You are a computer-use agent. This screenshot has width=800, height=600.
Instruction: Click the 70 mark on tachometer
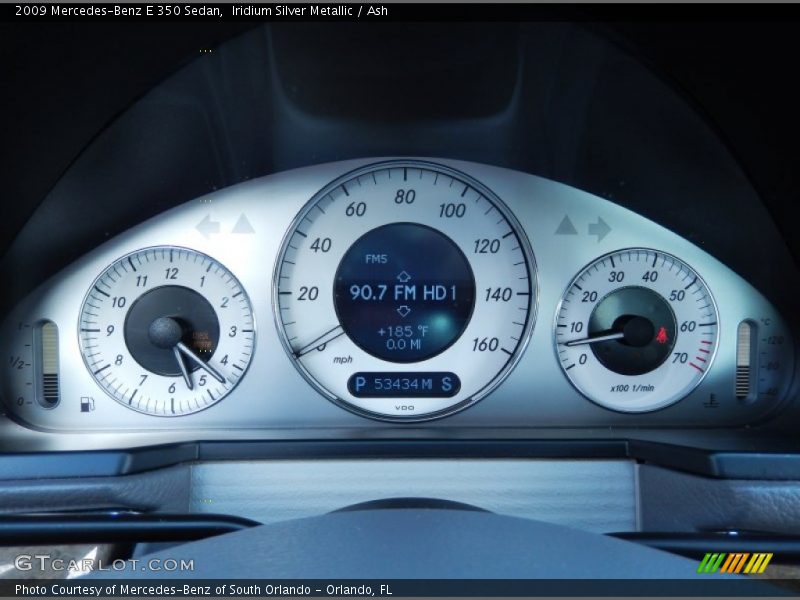click(x=680, y=358)
